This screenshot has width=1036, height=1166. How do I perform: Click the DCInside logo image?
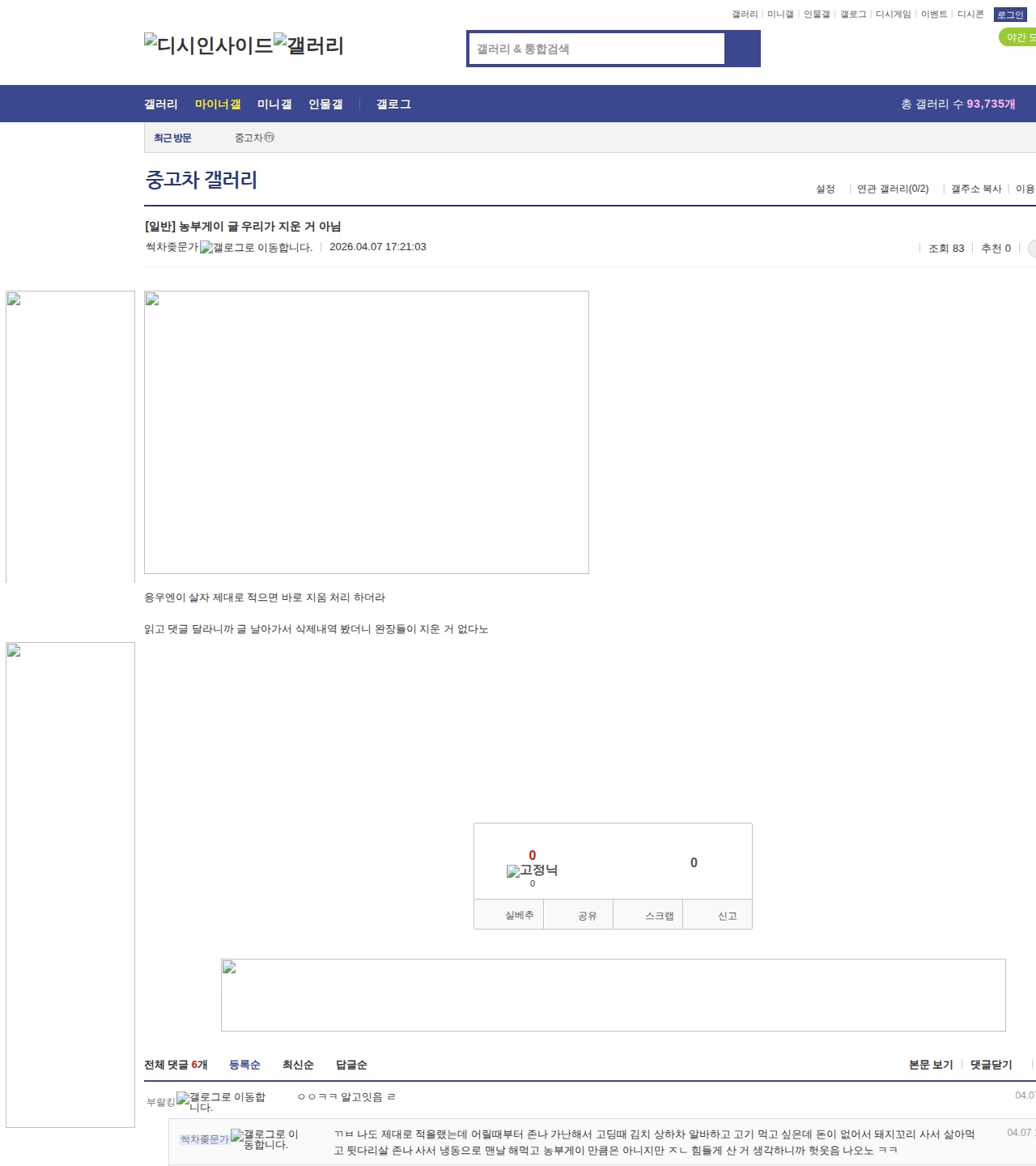[208, 45]
